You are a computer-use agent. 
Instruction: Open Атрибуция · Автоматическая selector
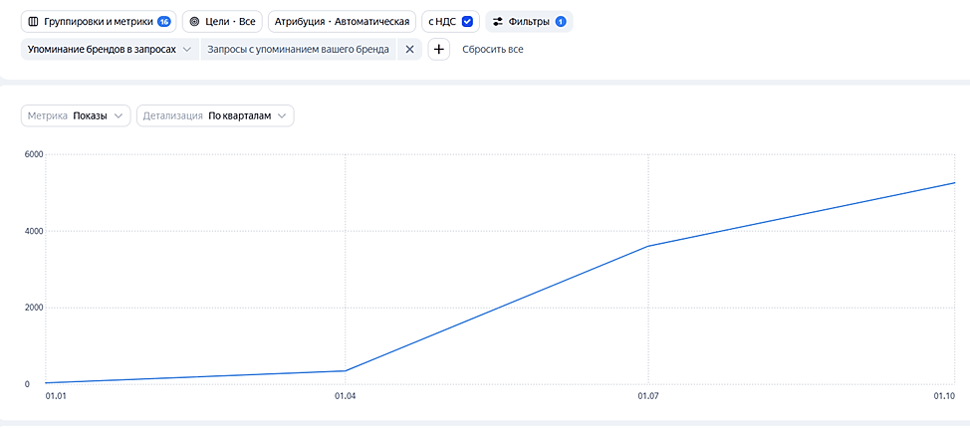tap(342, 22)
